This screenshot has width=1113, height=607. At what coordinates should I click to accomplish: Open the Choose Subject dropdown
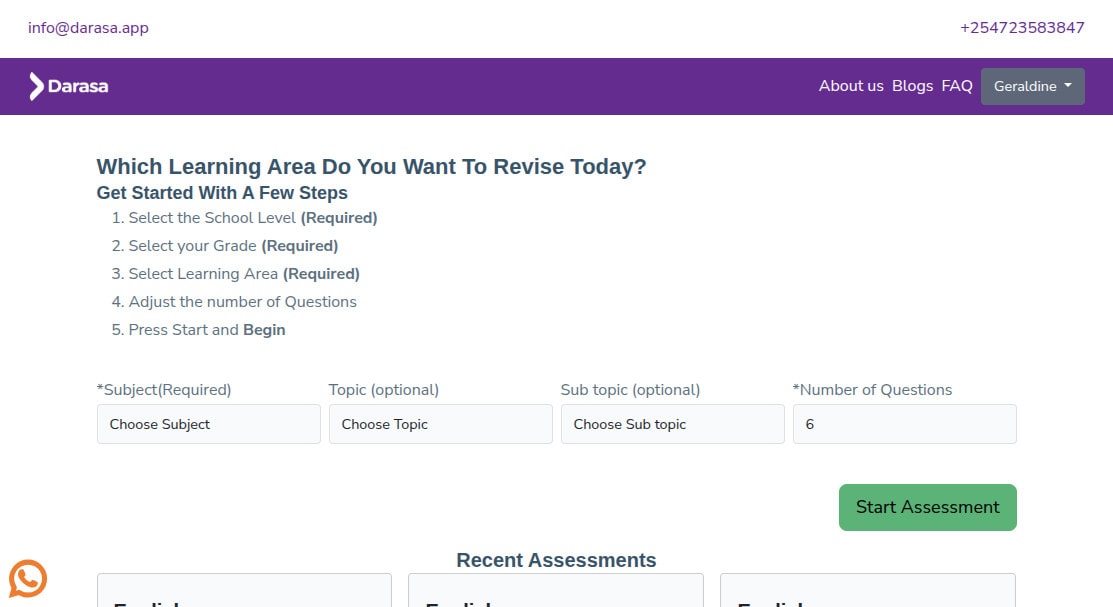pyautogui.click(x=208, y=424)
